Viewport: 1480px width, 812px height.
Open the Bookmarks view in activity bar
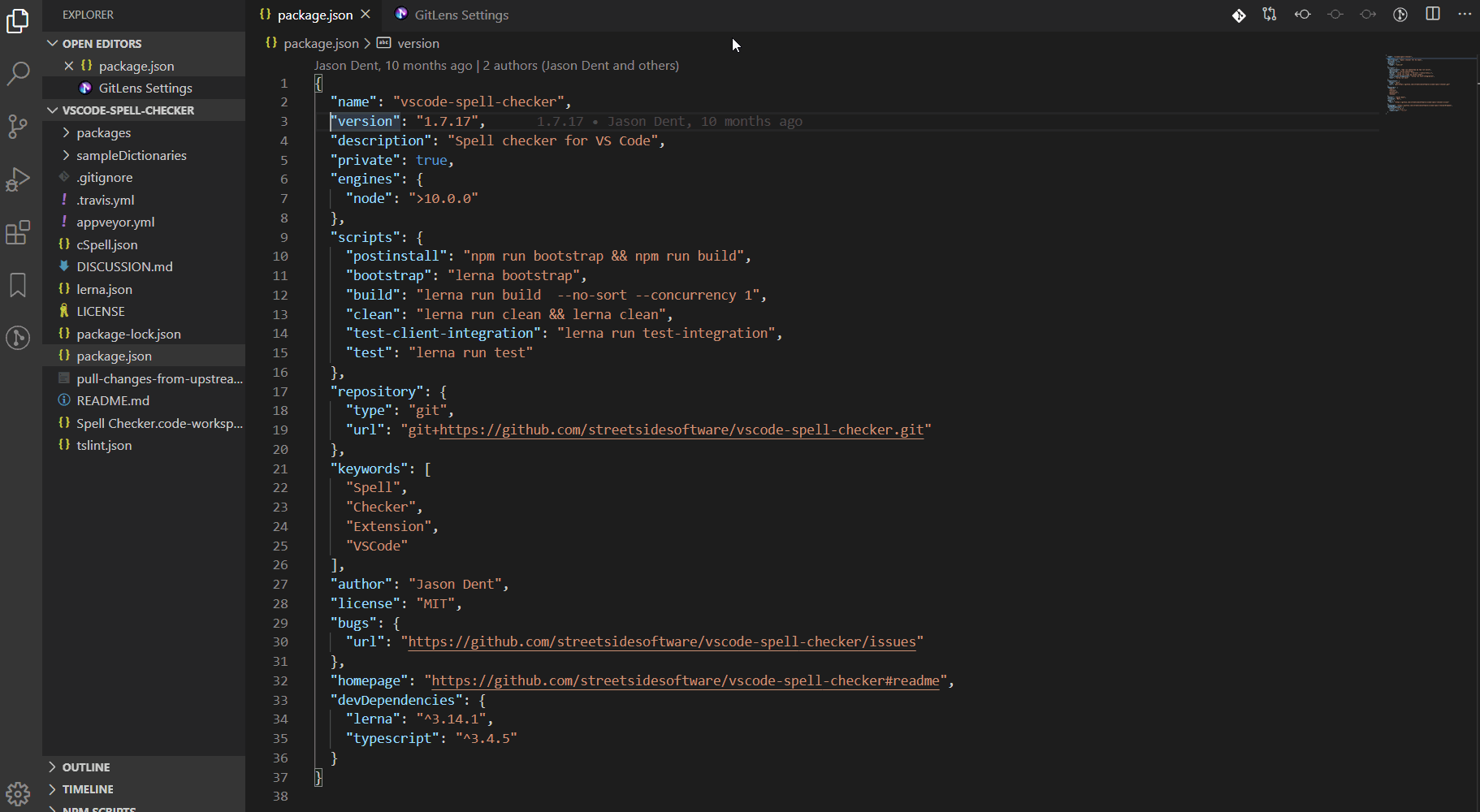coord(18,285)
